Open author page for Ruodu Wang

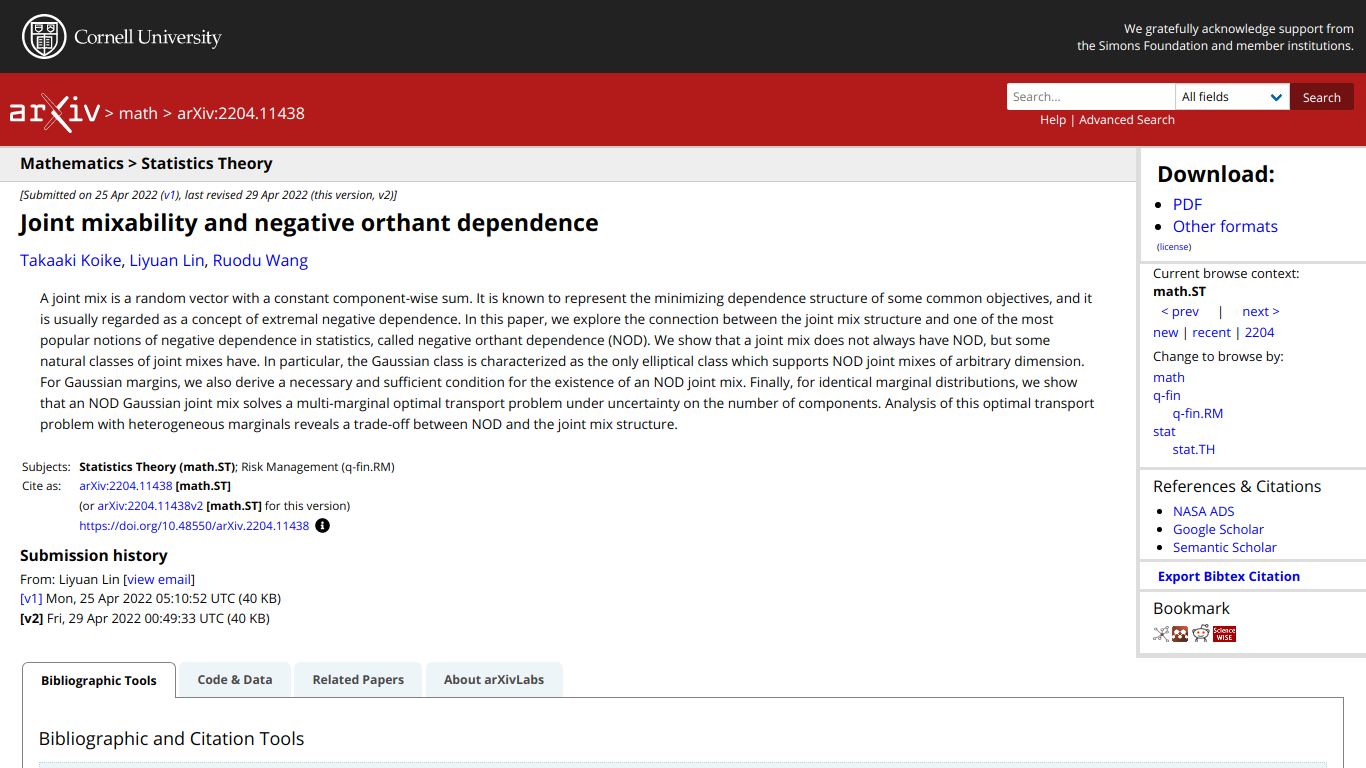[260, 260]
